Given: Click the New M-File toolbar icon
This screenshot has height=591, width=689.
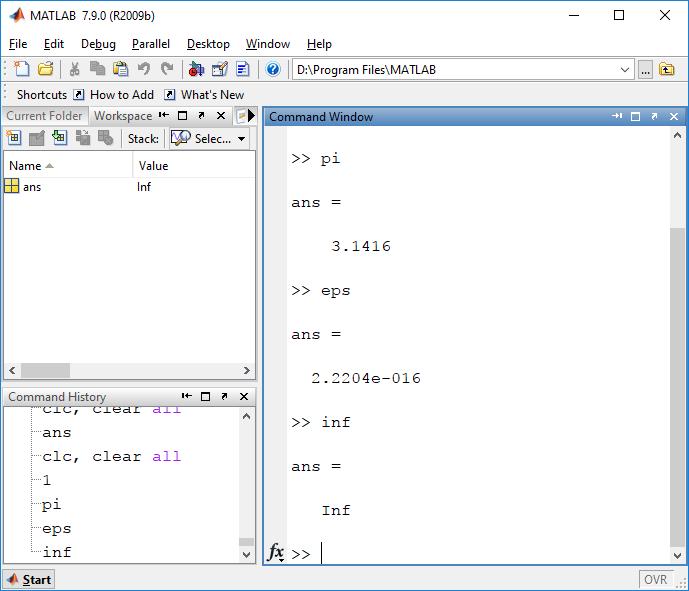Looking at the screenshot, I should 21,69.
